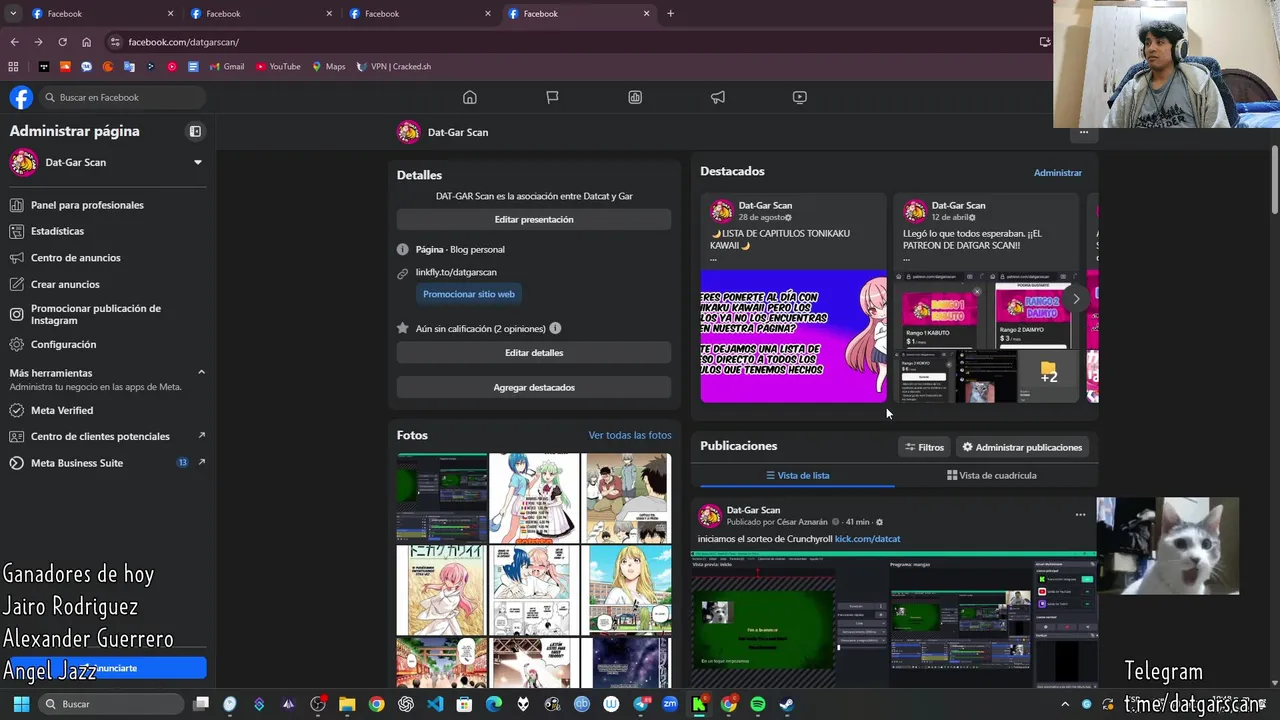This screenshot has height=720, width=1280.
Task: Open Visual Studio Code from the taskbar
Action: point(435,704)
